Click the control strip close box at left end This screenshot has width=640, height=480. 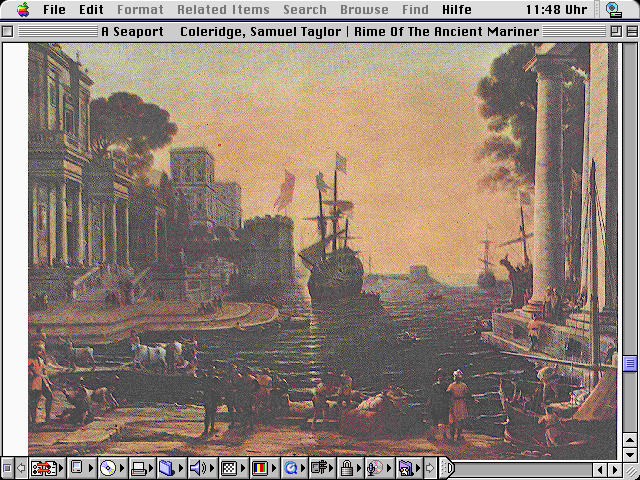coord(7,468)
